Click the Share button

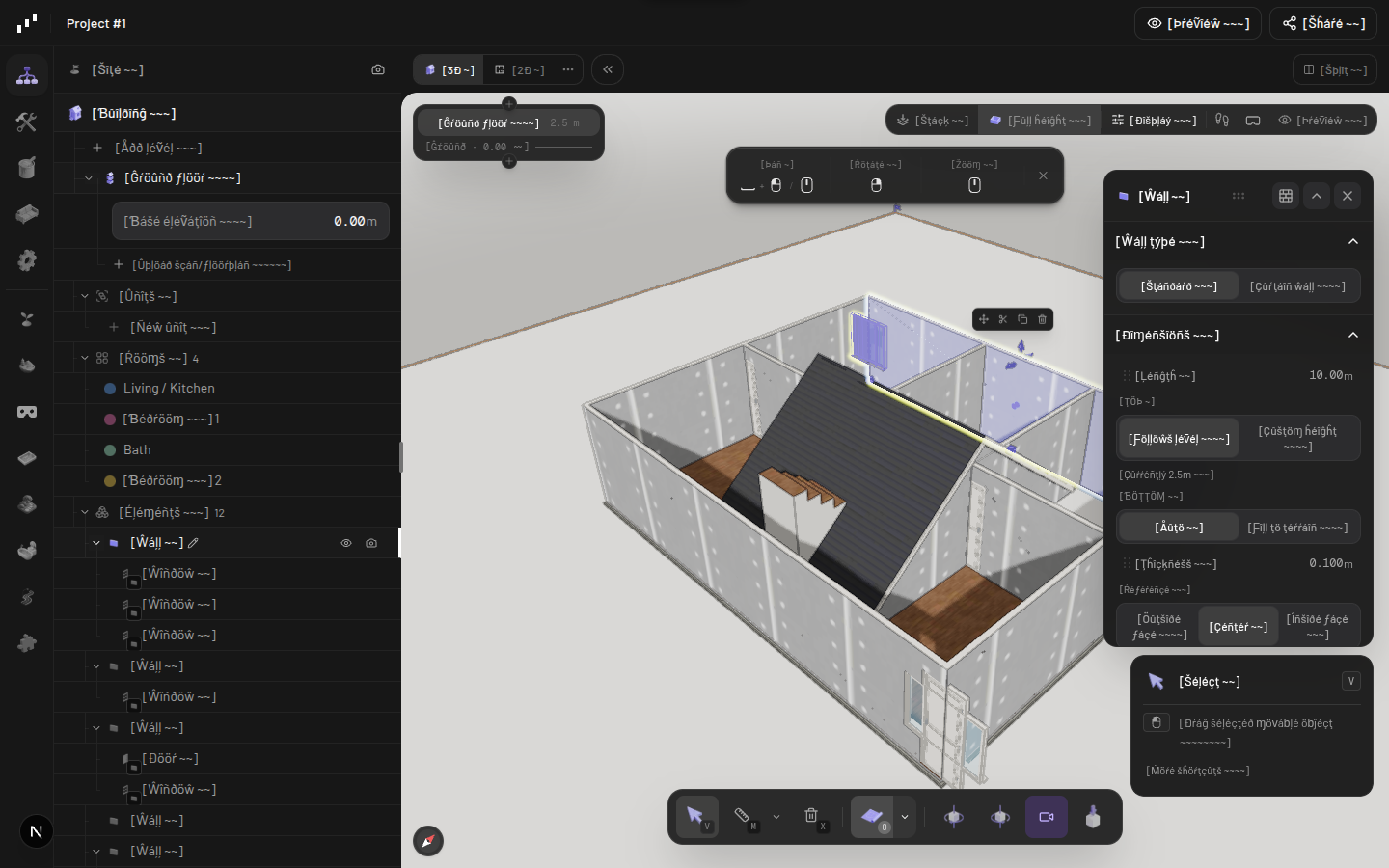pyautogui.click(x=1323, y=23)
